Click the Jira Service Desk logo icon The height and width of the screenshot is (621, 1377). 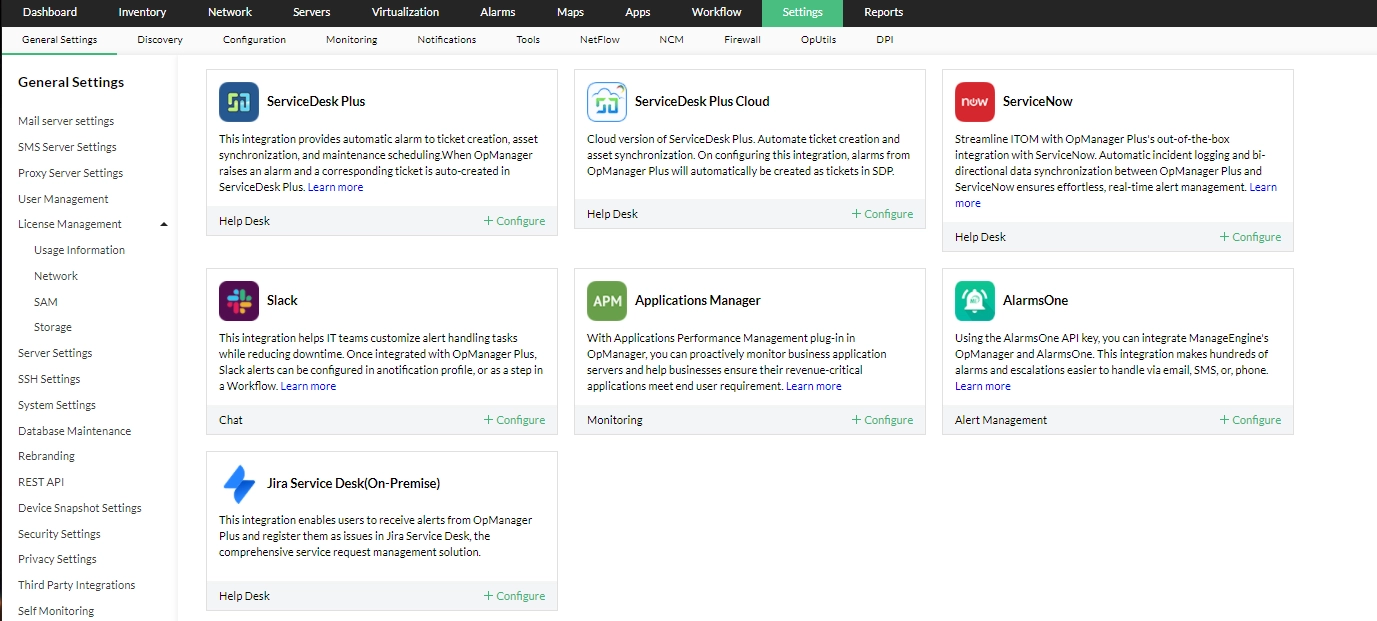pyautogui.click(x=239, y=484)
